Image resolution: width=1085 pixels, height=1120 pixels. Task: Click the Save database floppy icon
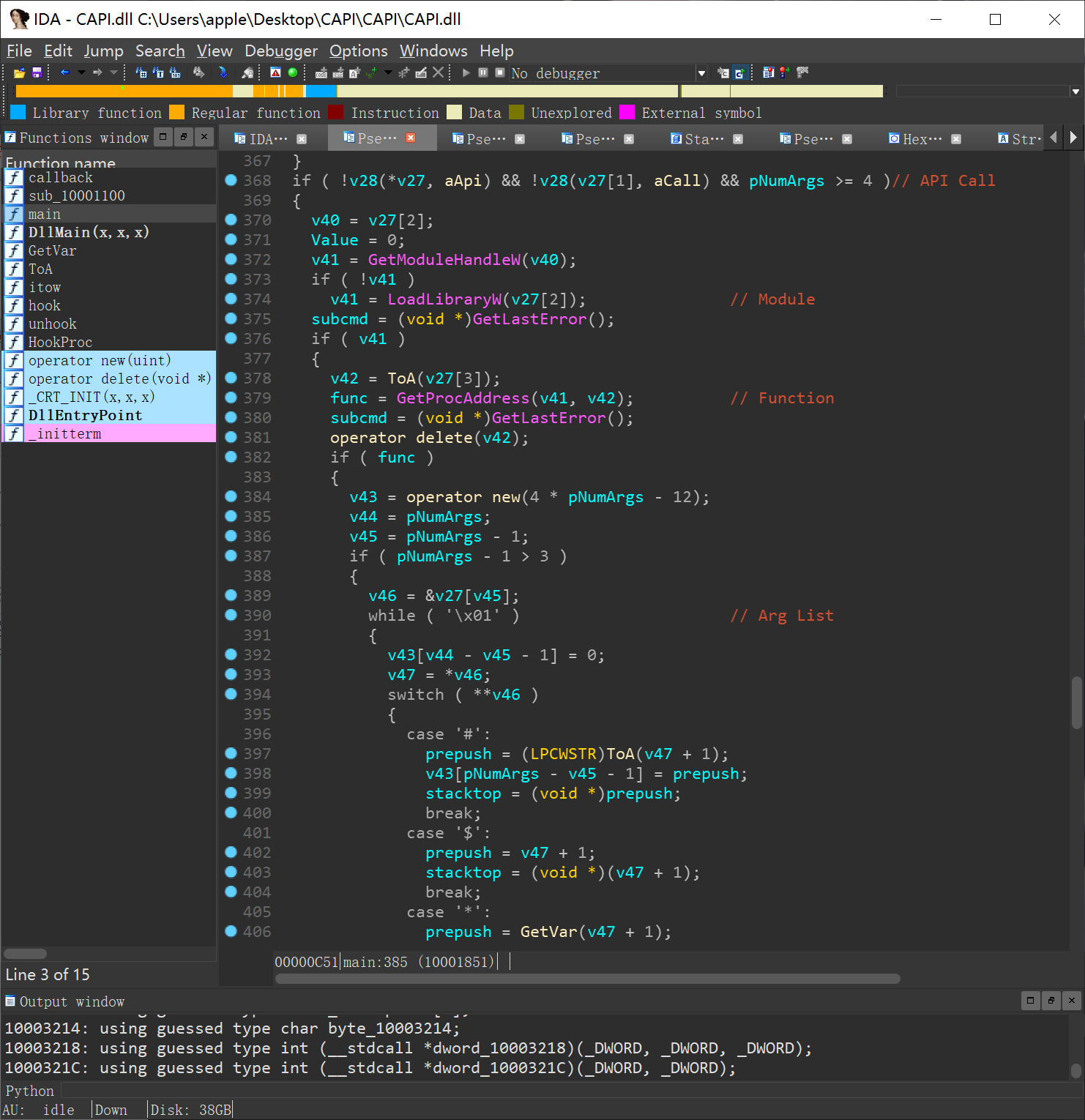(x=37, y=73)
